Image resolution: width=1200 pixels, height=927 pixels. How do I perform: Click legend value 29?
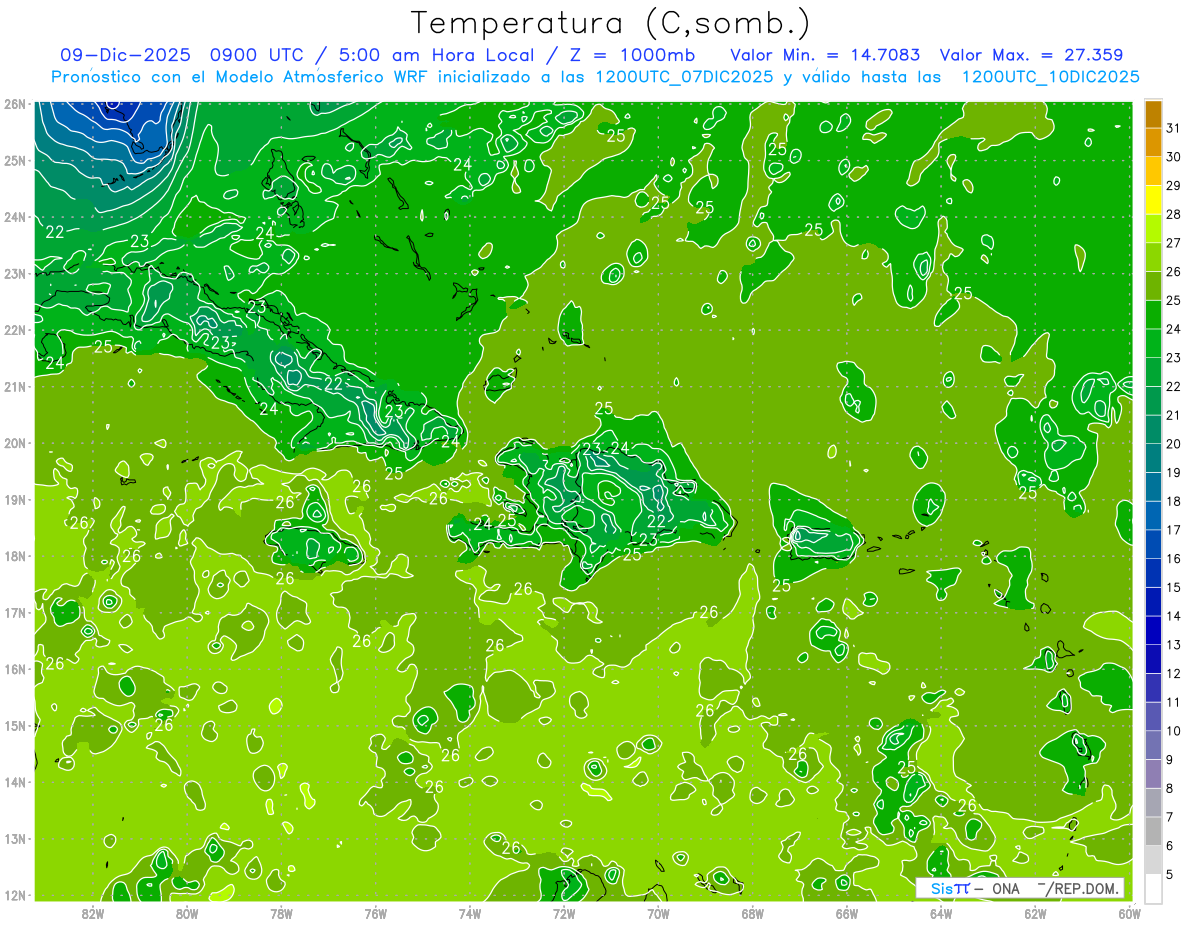click(x=1173, y=186)
